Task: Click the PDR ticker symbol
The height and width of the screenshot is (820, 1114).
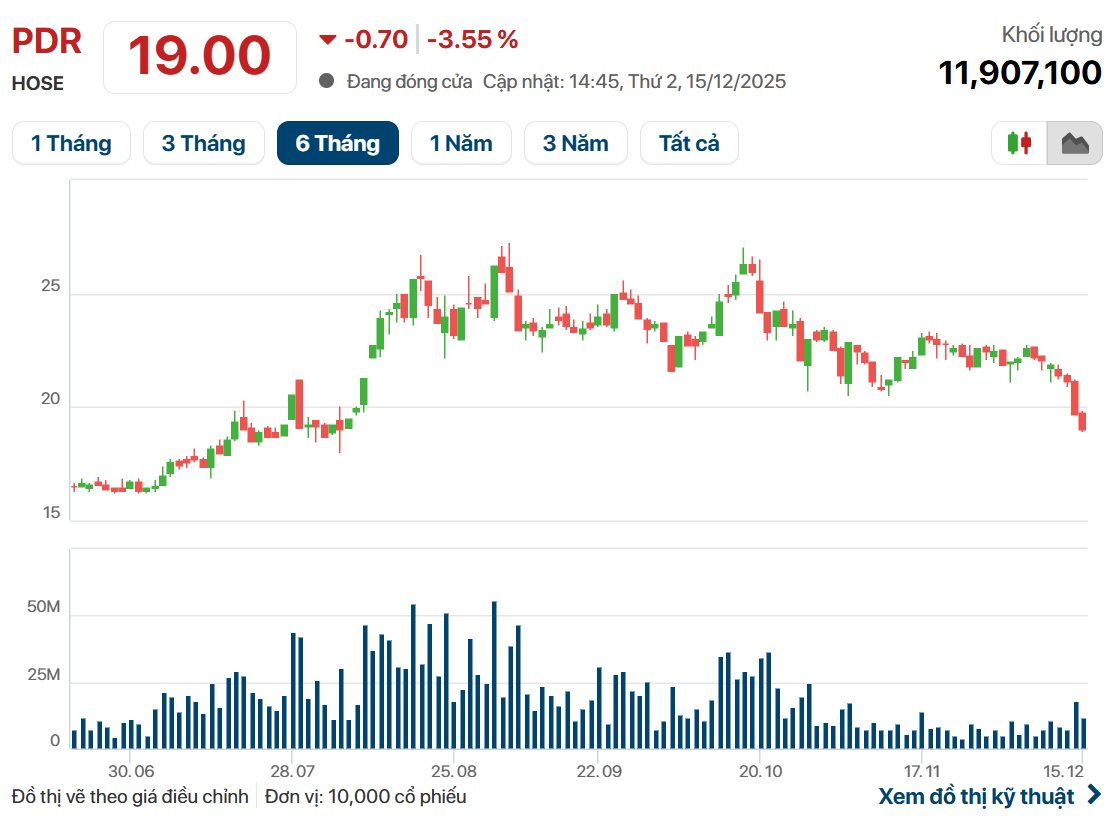Action: pyautogui.click(x=46, y=41)
